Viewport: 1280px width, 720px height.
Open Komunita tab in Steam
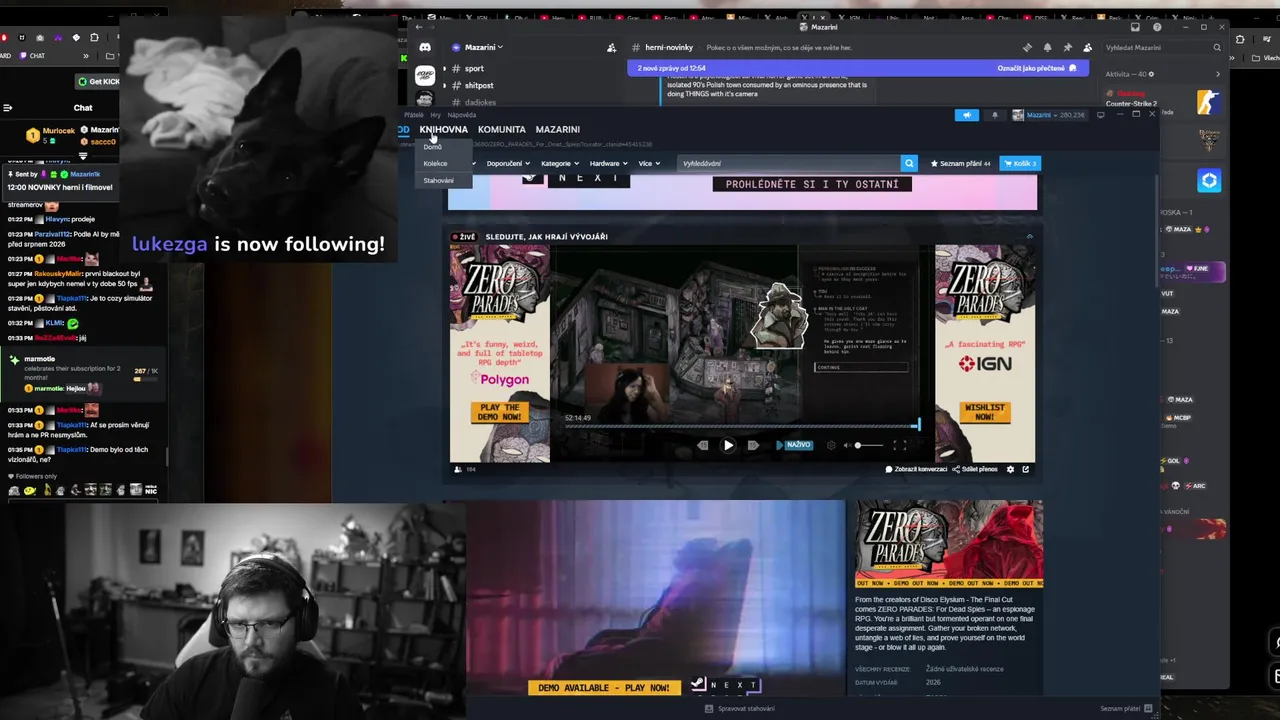(x=501, y=129)
